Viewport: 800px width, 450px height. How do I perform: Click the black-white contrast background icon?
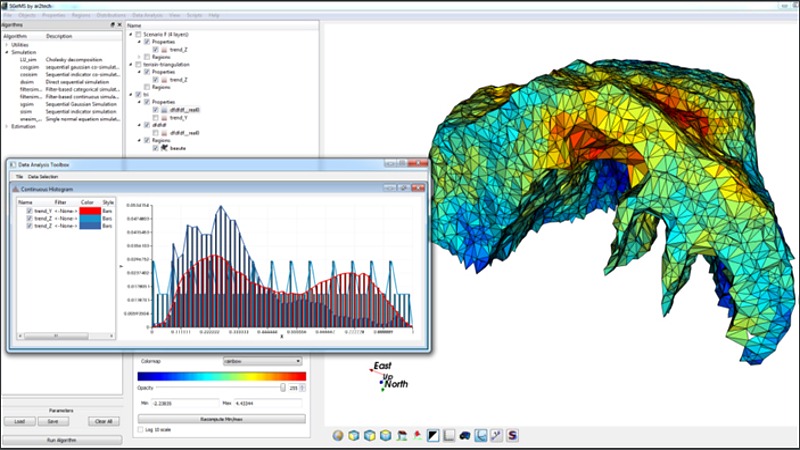point(433,435)
